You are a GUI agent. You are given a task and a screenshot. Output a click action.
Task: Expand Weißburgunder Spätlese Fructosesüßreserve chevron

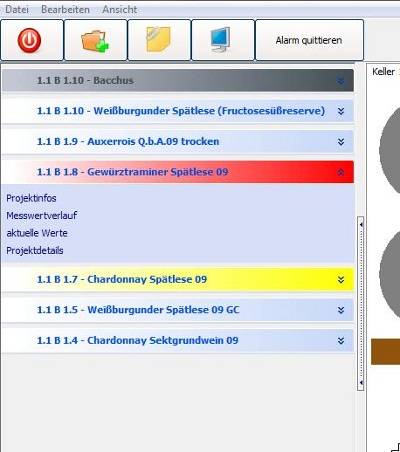[341, 111]
